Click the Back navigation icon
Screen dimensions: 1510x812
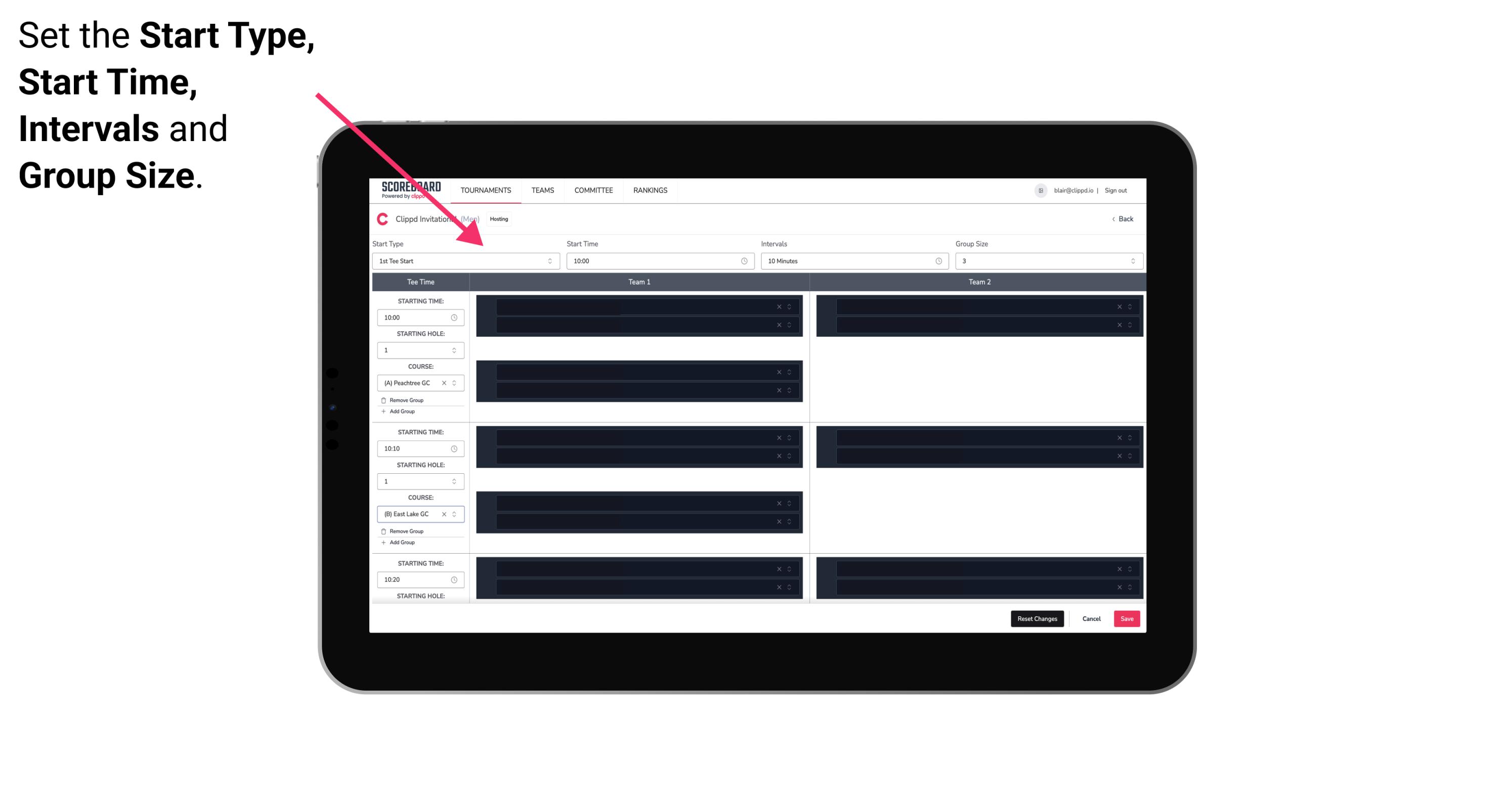pyautogui.click(x=1113, y=218)
